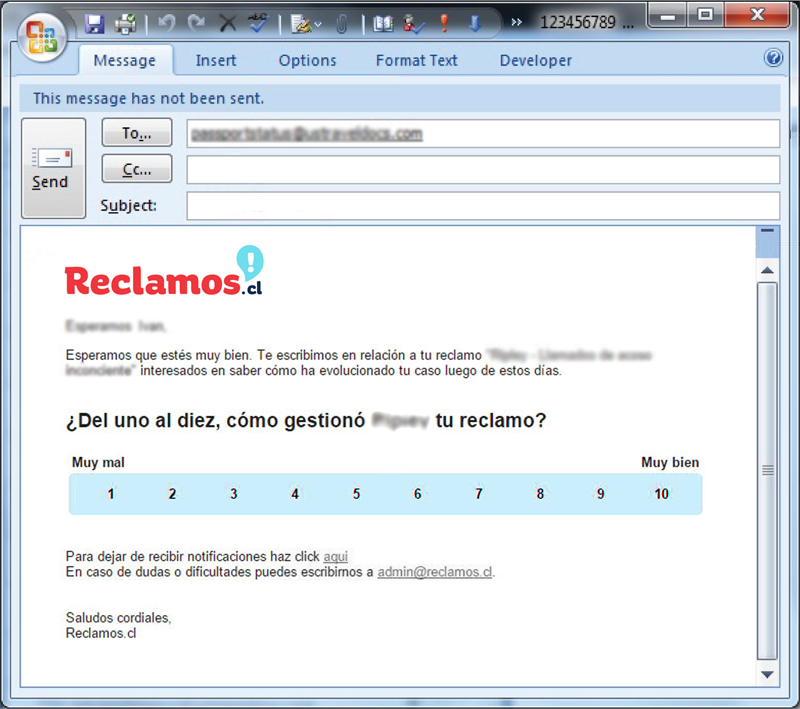800x709 pixels.
Task: Open the Office button menu
Action: [x=42, y=38]
